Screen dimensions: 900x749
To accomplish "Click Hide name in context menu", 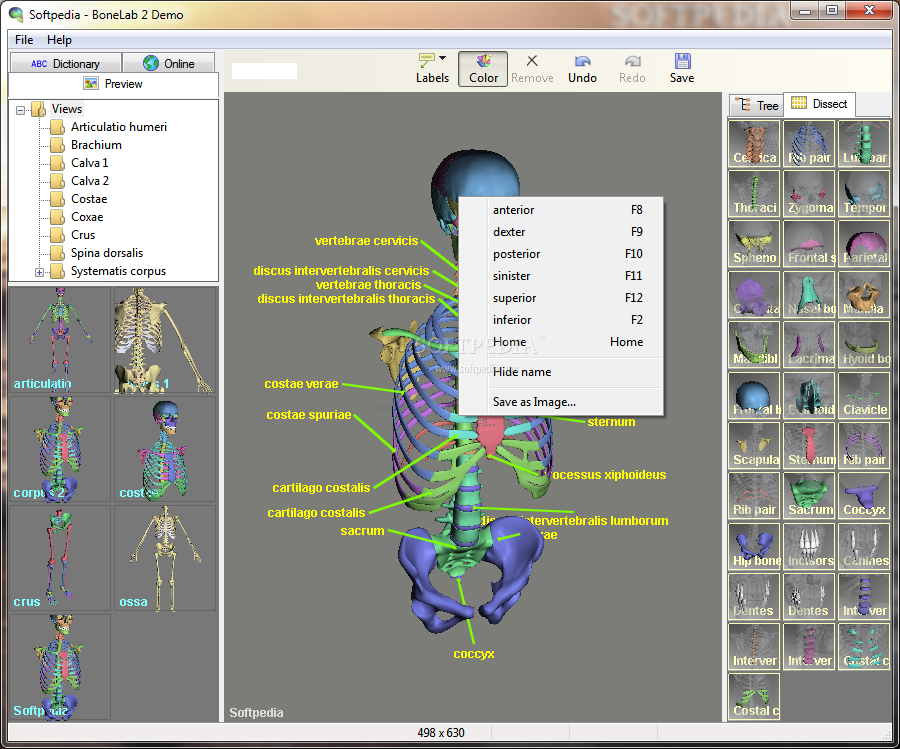I will point(561,372).
